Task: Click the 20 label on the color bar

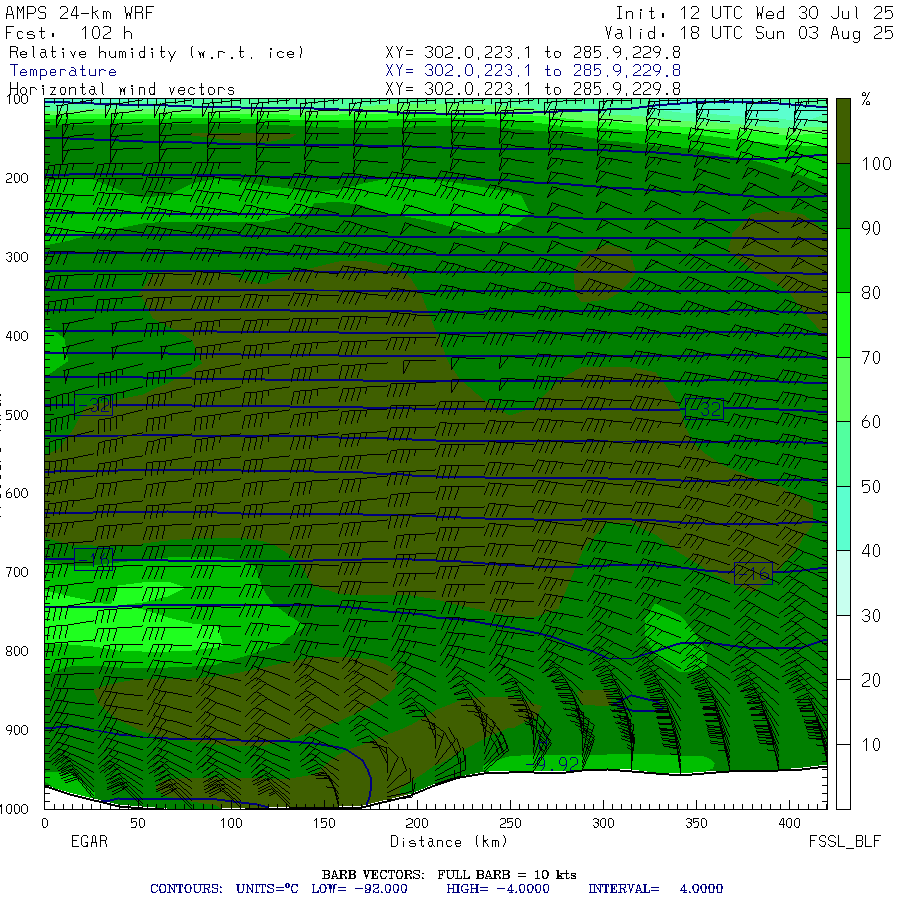Action: (x=871, y=680)
